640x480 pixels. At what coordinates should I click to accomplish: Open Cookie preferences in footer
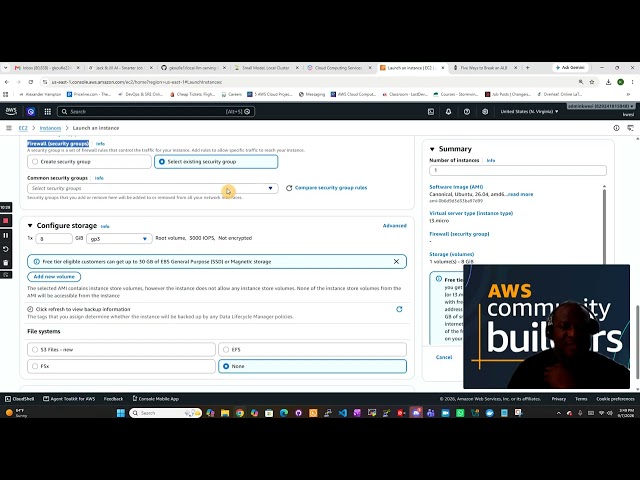pos(615,399)
